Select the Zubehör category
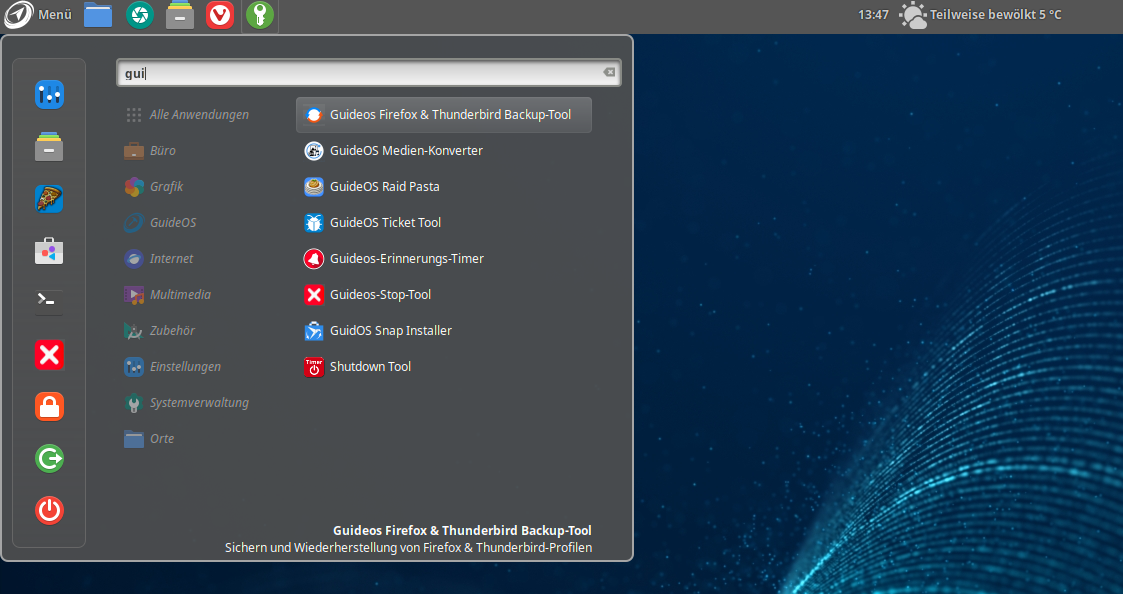This screenshot has height=594, width=1123. (160, 330)
